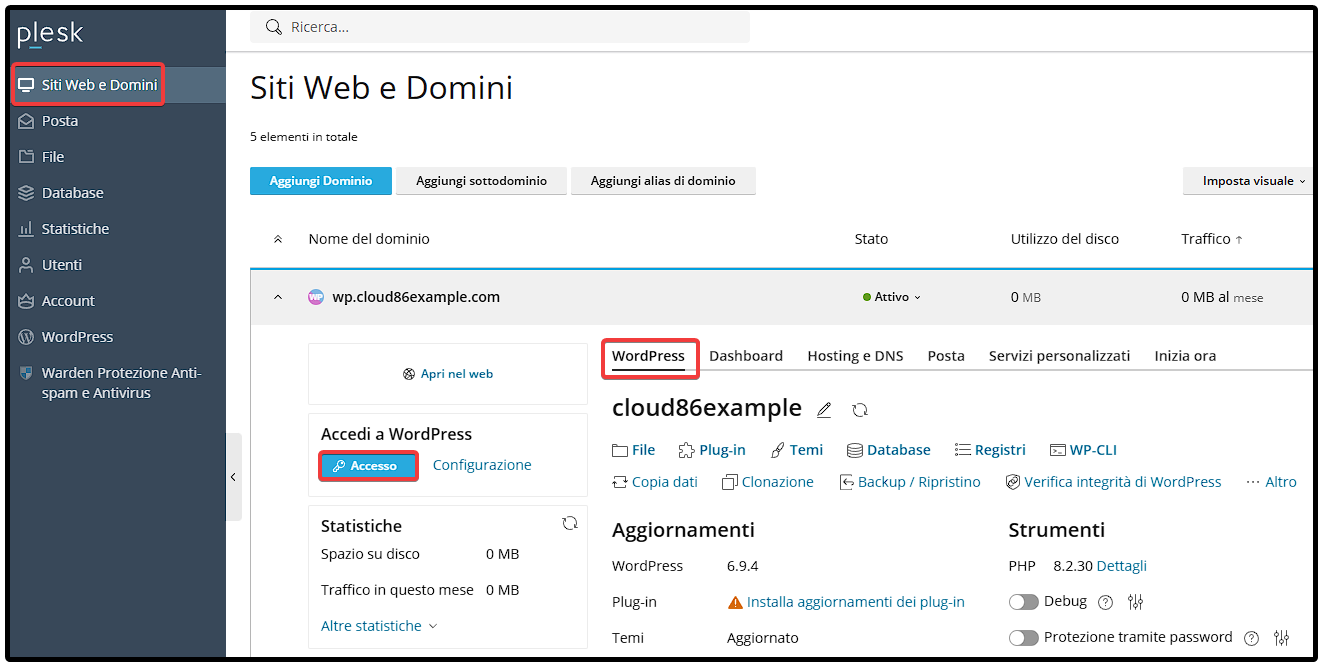This screenshot has width=1323, height=667.
Task: Open WordPress in the sidebar
Action: [x=66, y=337]
